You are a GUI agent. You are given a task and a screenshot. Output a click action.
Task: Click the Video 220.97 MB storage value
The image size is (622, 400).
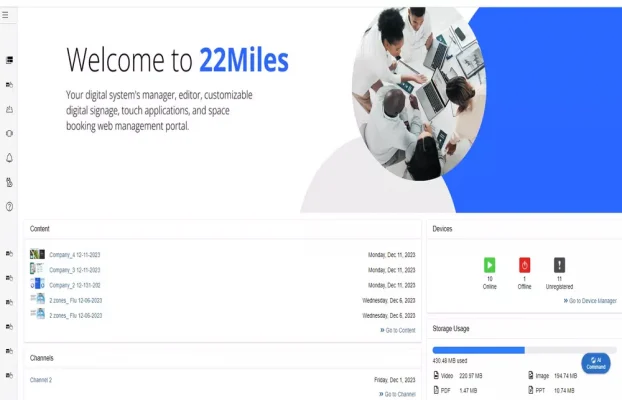click(x=471, y=375)
